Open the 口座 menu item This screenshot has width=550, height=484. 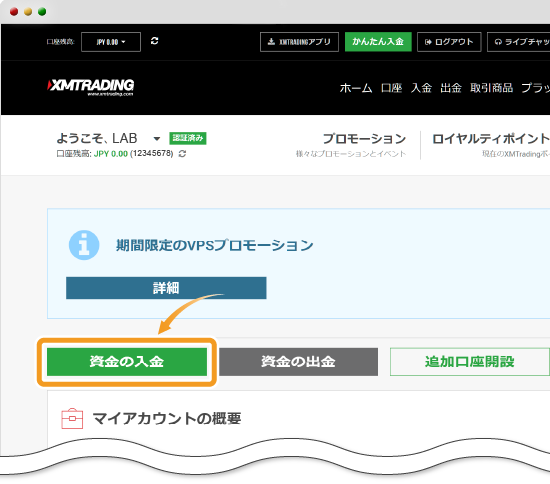pos(391,88)
